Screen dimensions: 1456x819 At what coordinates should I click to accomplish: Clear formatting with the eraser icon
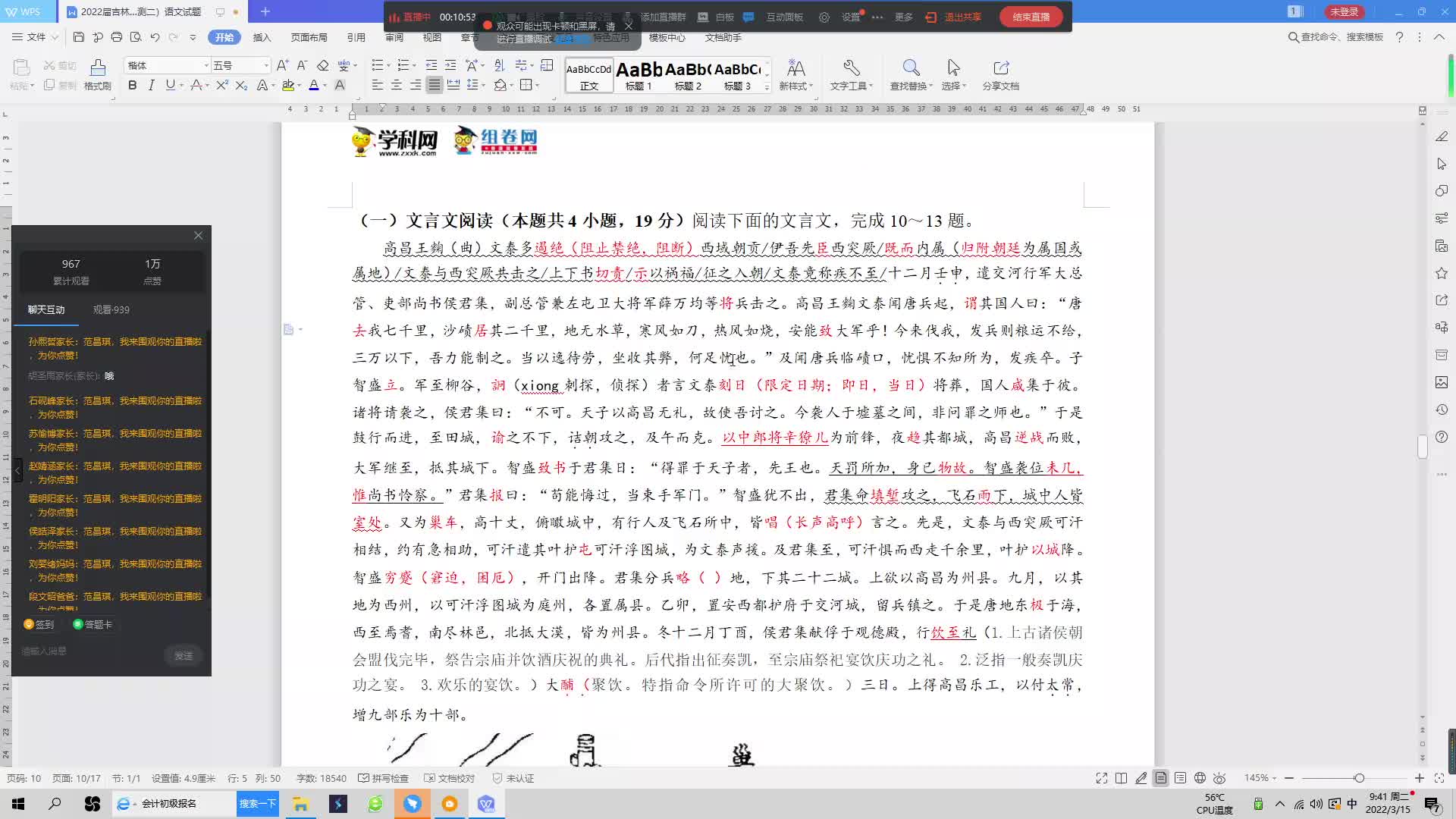tap(322, 65)
